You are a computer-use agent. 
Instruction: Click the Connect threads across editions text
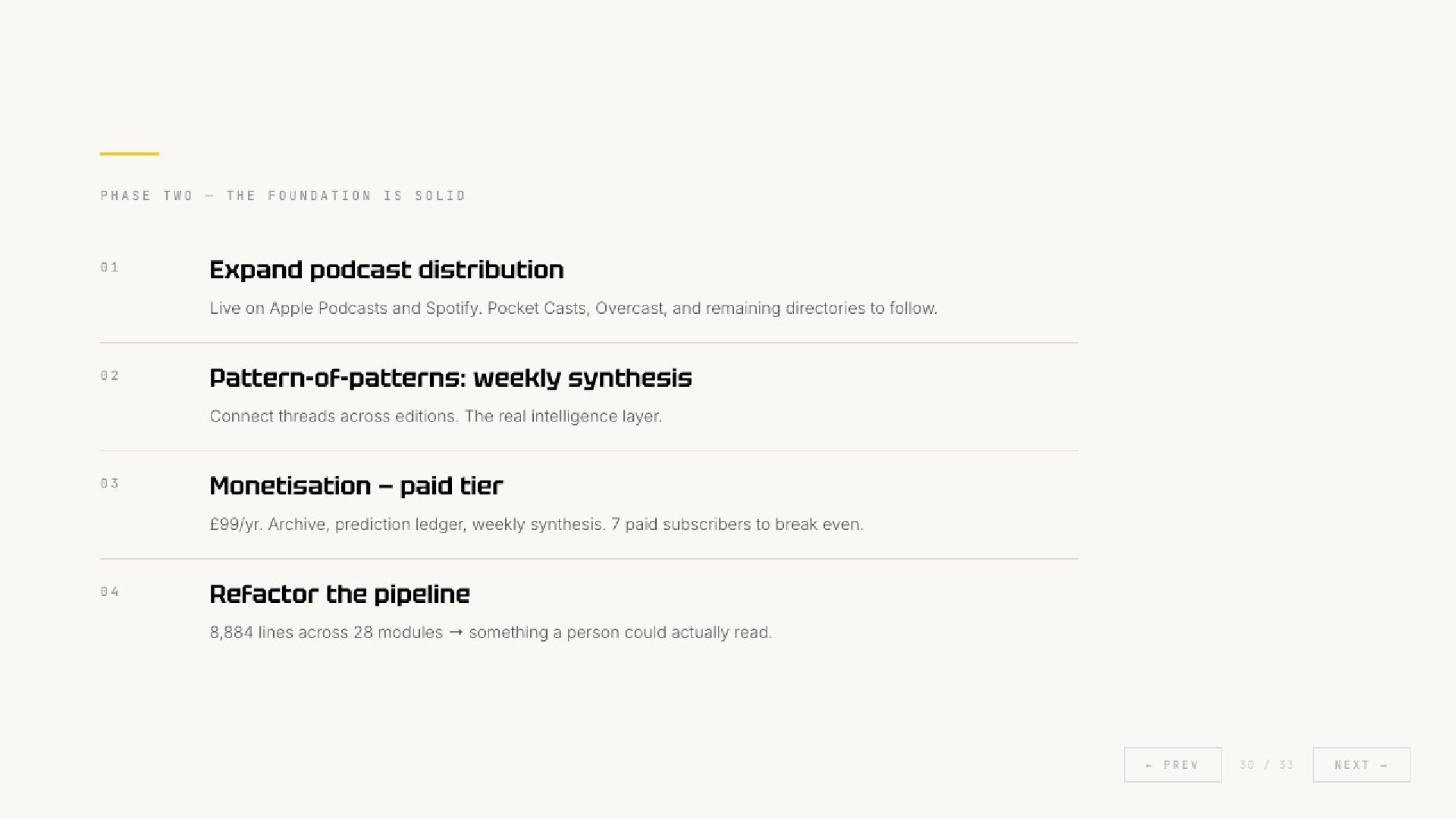click(436, 416)
